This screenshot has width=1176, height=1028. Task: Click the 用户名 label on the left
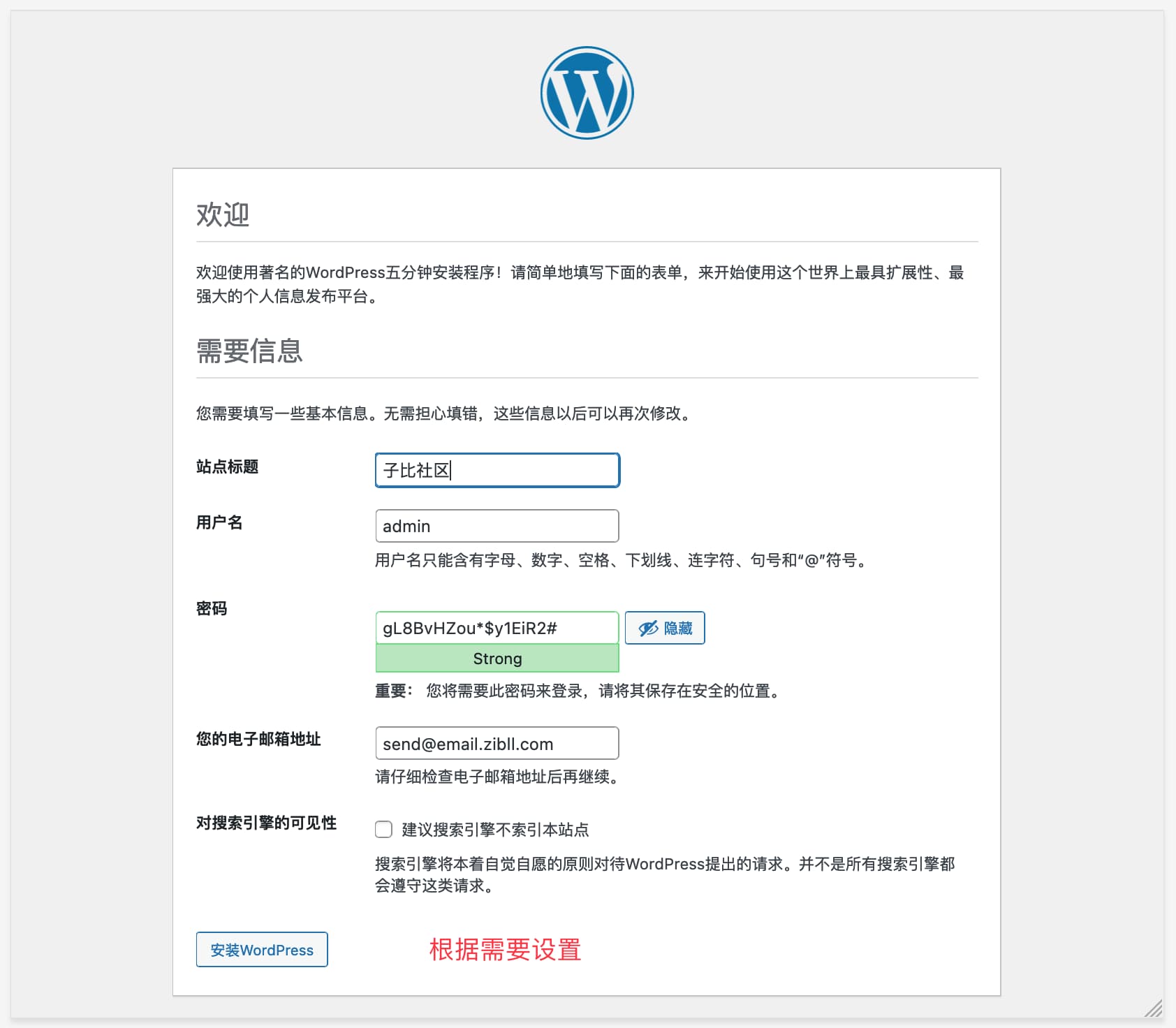[217, 522]
